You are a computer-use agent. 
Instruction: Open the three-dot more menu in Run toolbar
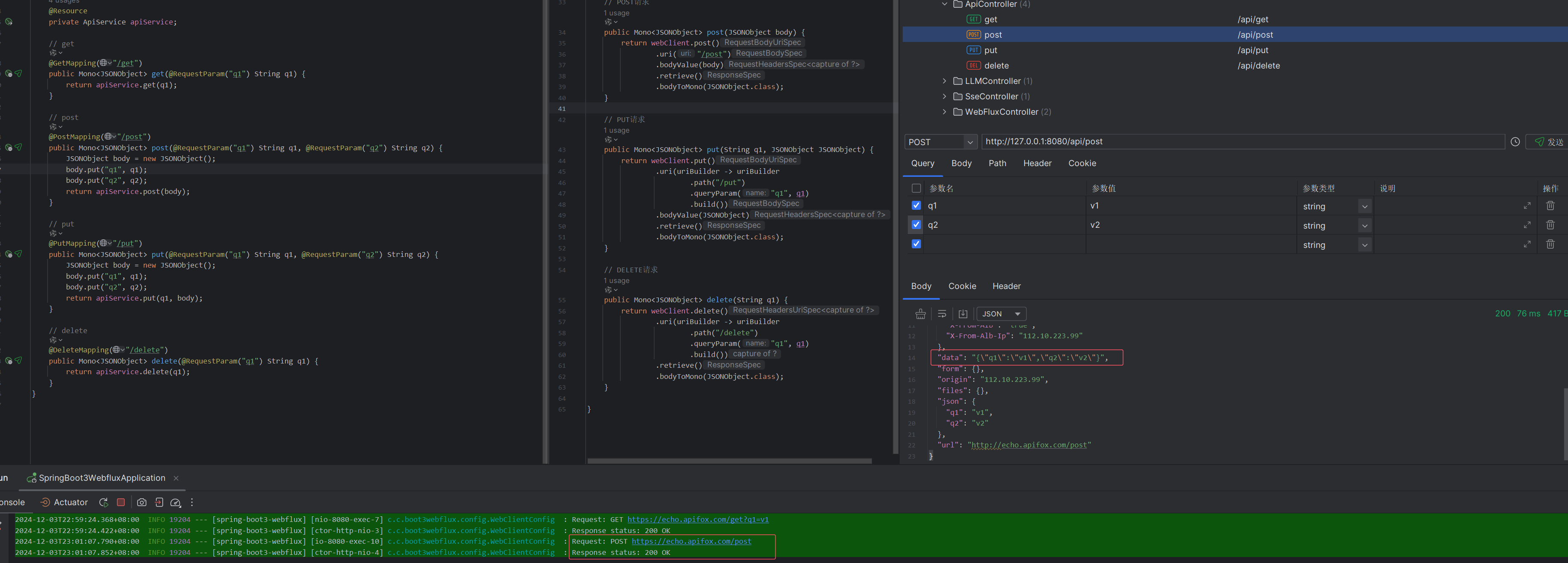point(192,502)
